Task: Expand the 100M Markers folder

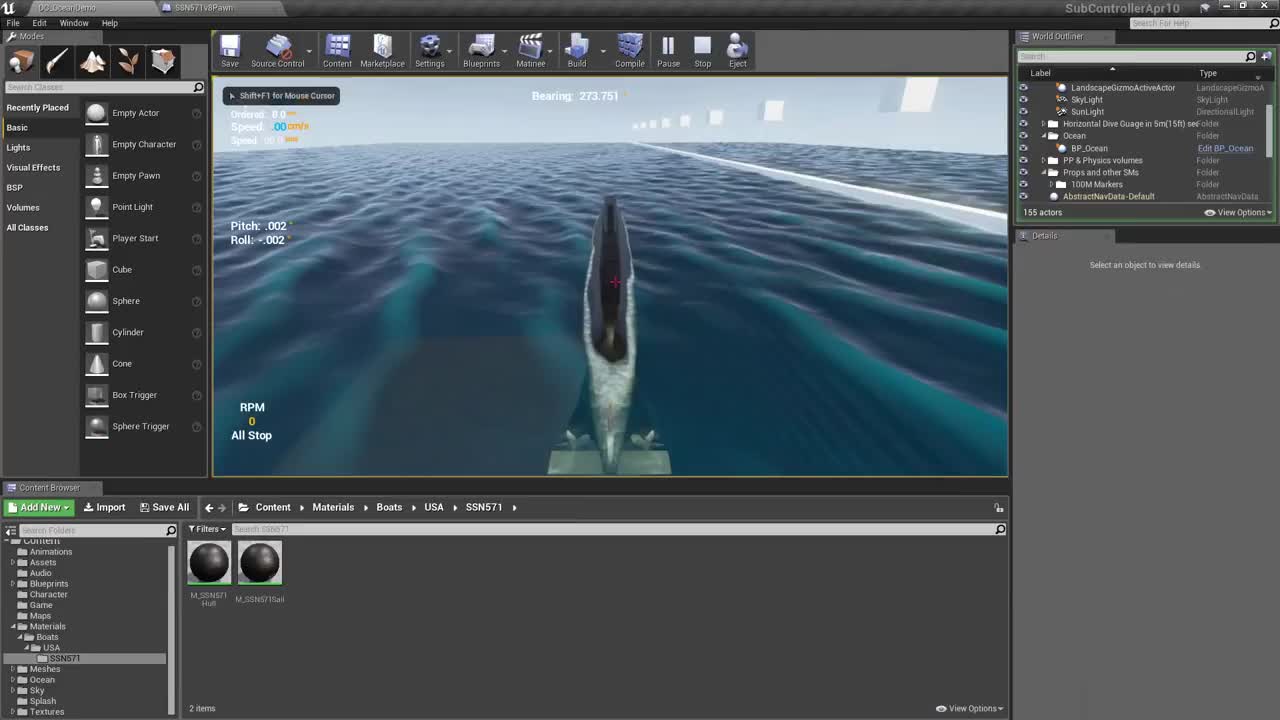Action: coord(1052,184)
